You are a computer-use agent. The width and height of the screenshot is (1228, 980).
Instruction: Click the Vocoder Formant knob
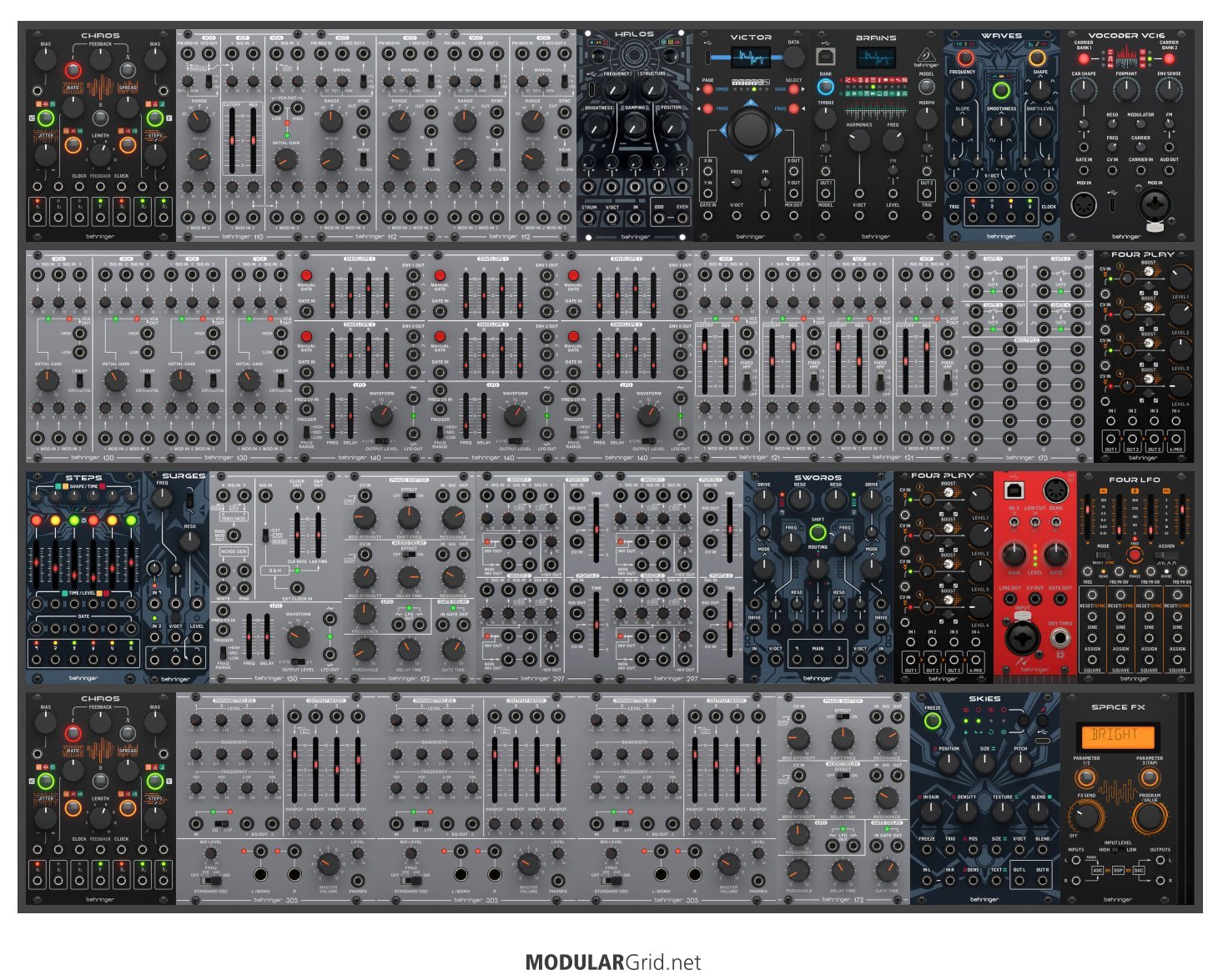coord(1126,90)
